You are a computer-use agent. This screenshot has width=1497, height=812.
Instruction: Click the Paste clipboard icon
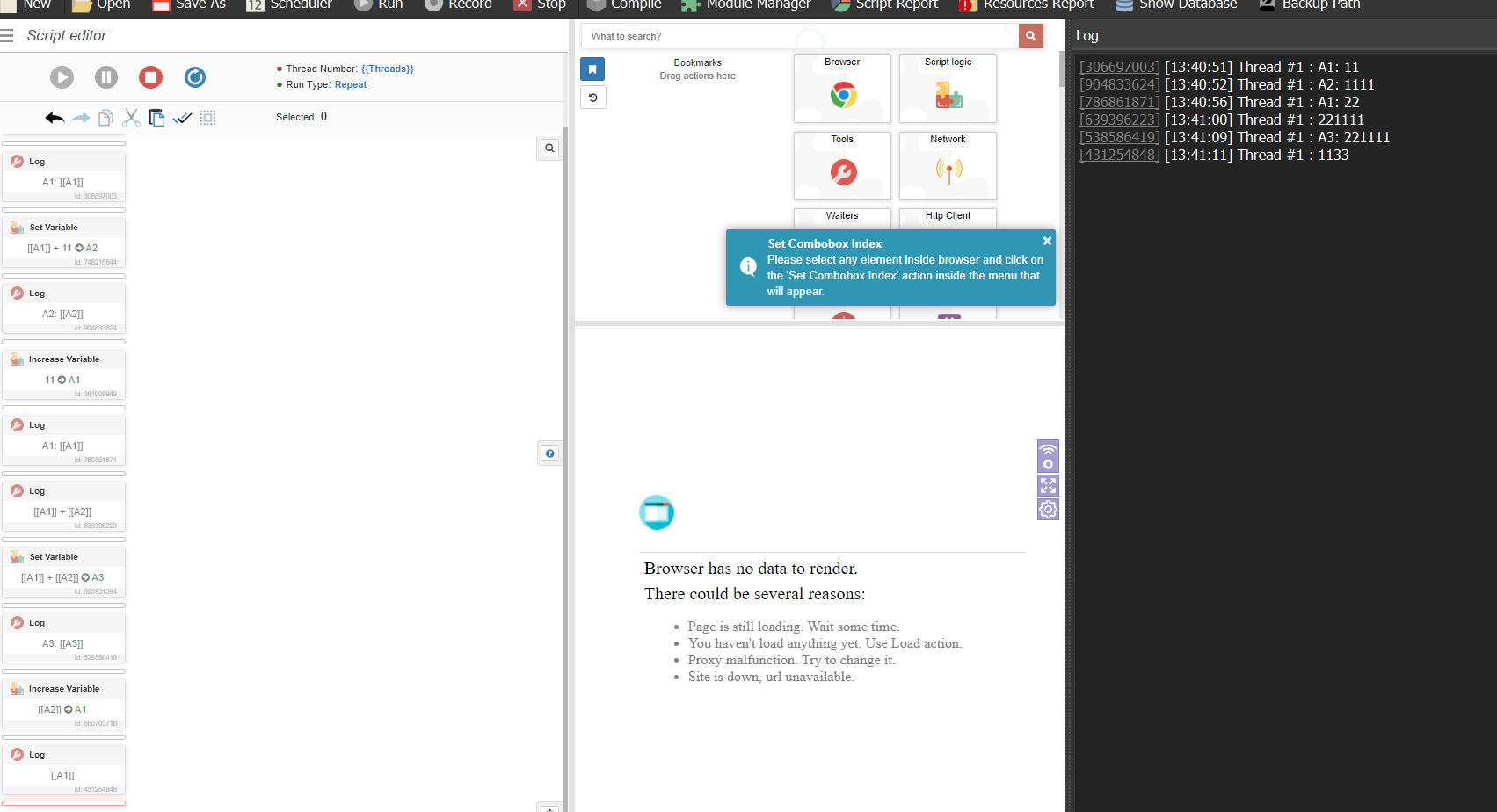click(157, 118)
